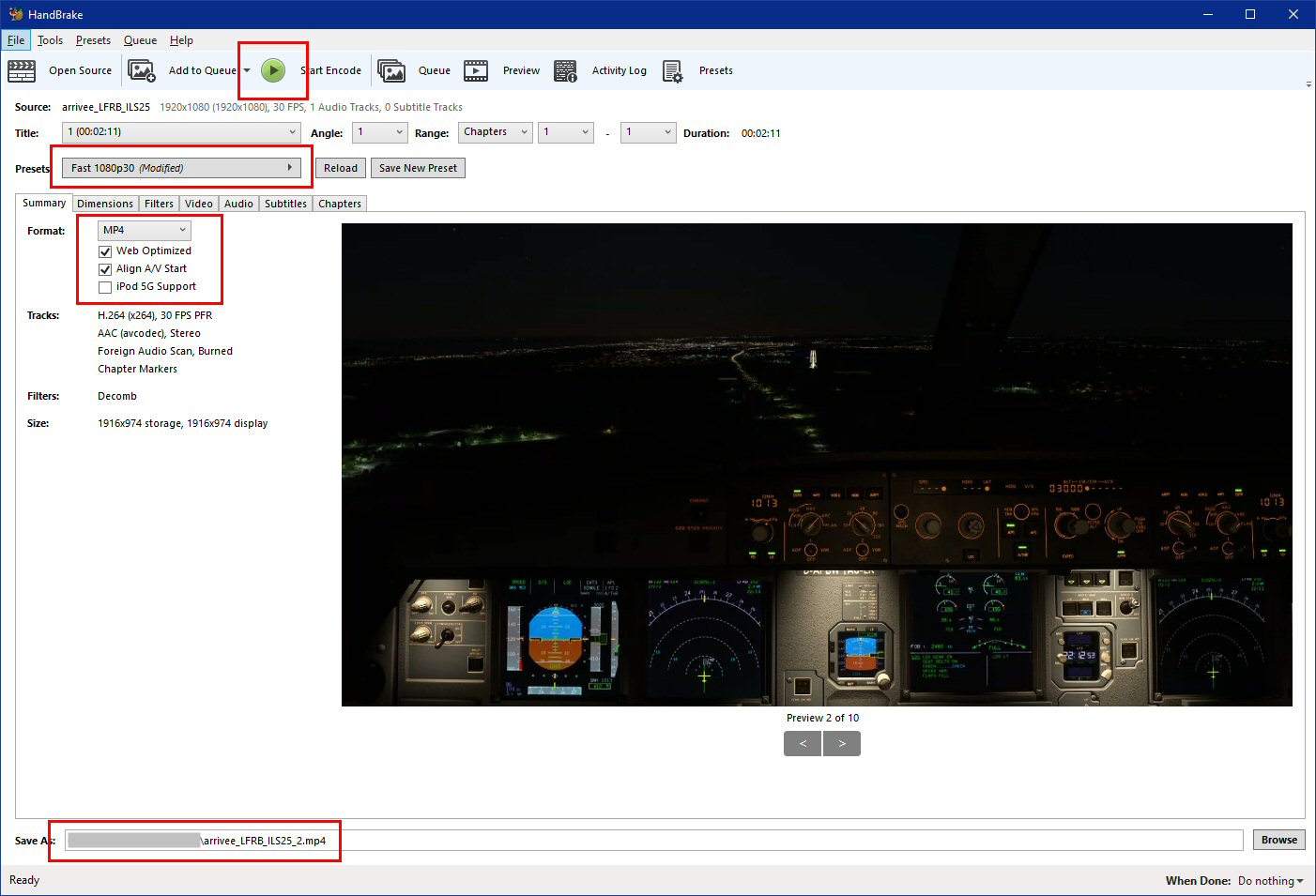Image resolution: width=1316 pixels, height=896 pixels.
Task: Click the HandBrake app icon in title bar
Action: tap(15, 14)
